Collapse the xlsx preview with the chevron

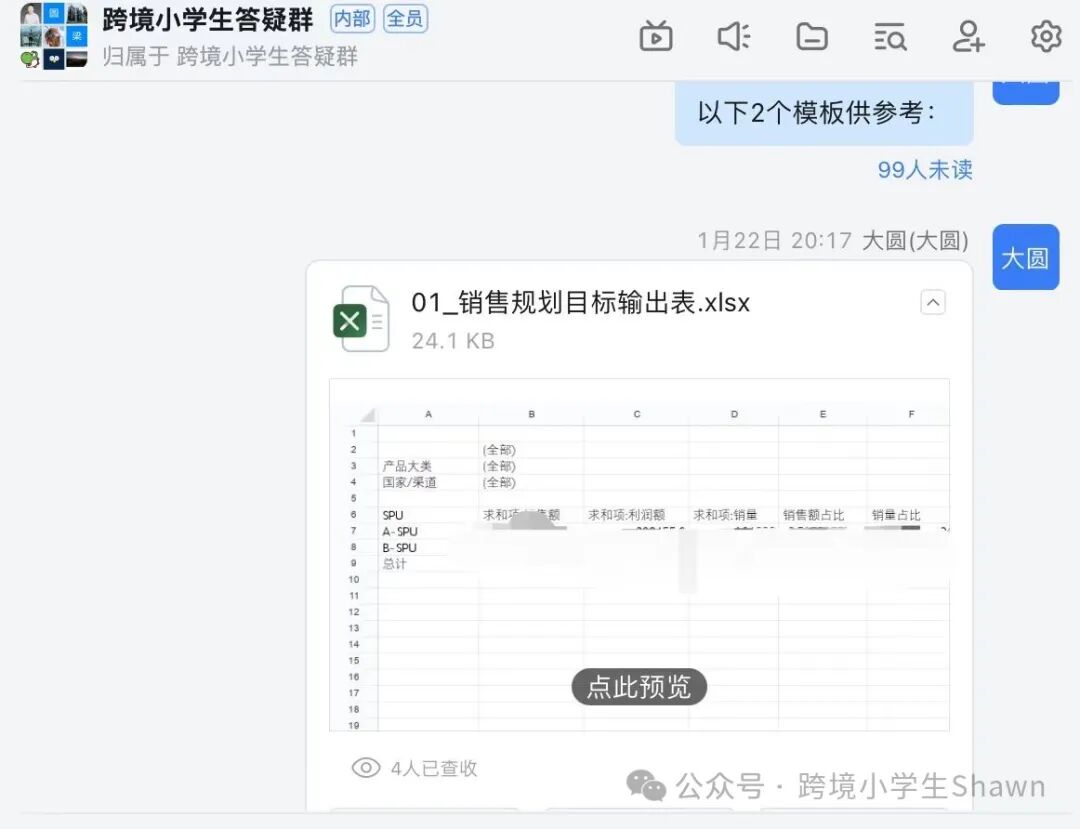[x=933, y=301]
